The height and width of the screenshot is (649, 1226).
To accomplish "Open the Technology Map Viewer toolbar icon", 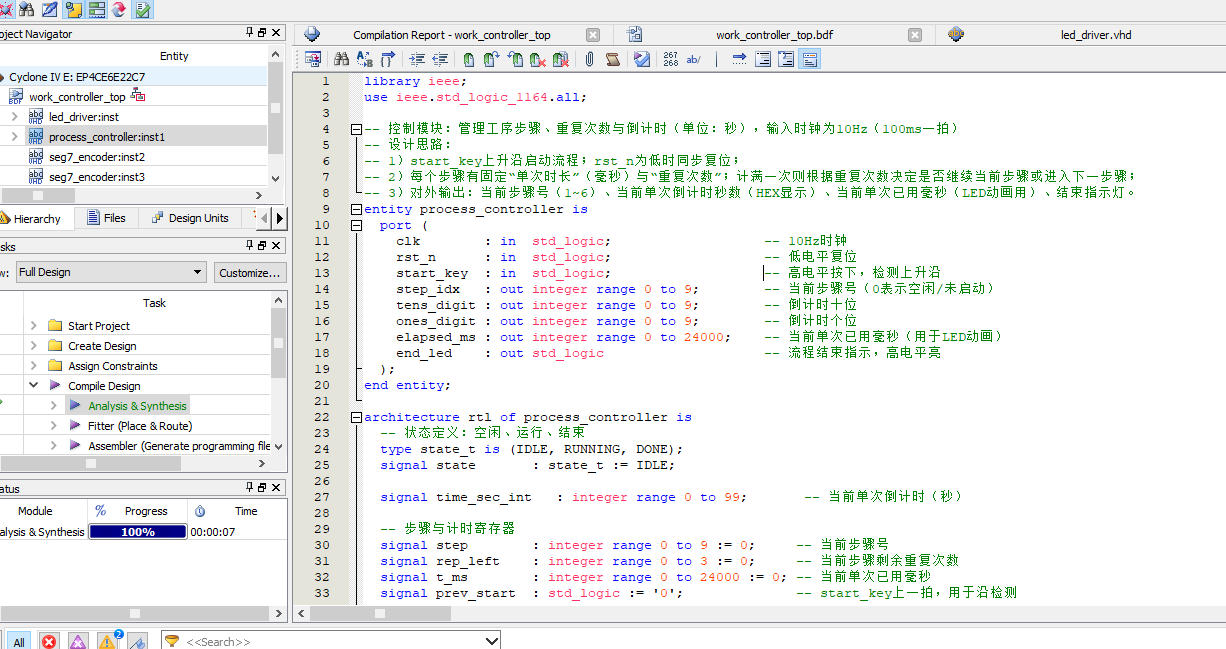I will click(96, 10).
